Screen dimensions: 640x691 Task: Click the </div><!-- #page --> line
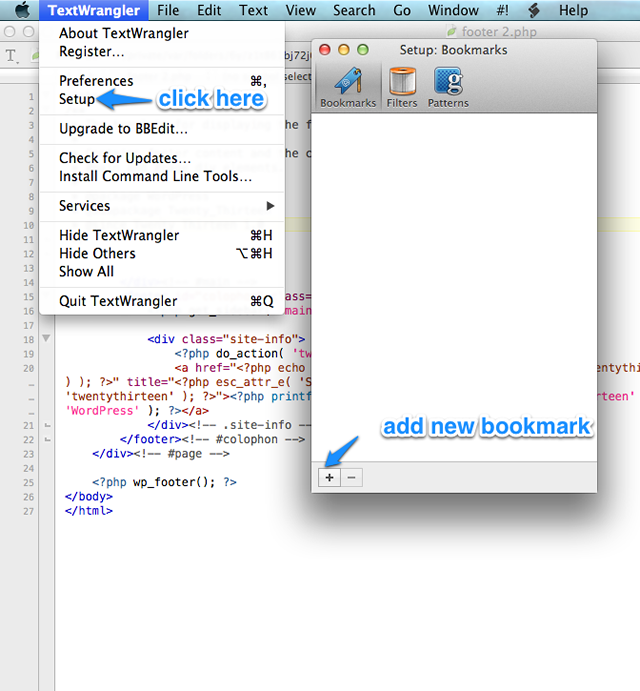(x=161, y=453)
